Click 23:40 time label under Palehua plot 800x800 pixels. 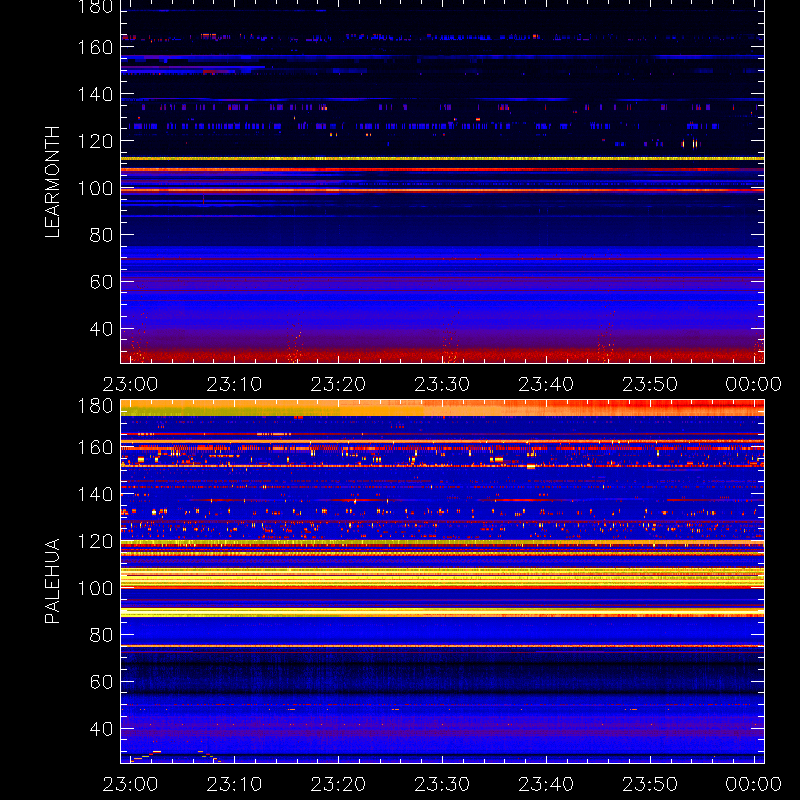click(546, 784)
